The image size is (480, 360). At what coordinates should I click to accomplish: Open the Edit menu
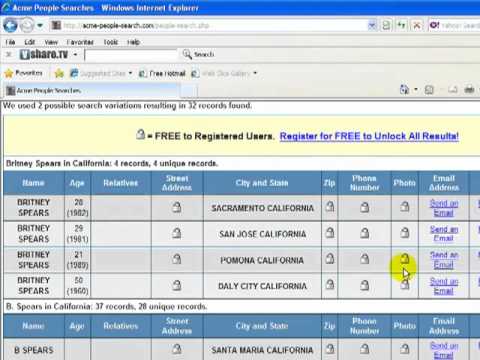[29, 42]
